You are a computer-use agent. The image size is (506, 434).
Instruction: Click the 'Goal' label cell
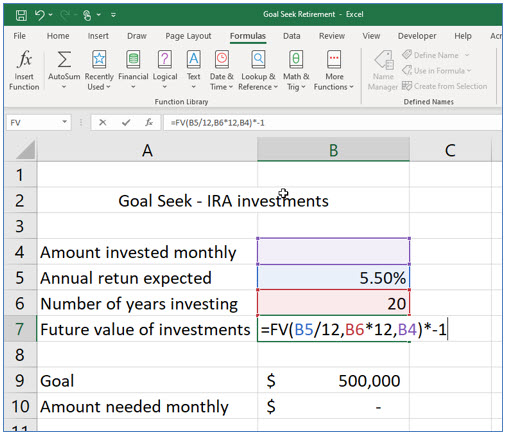[x=147, y=381]
